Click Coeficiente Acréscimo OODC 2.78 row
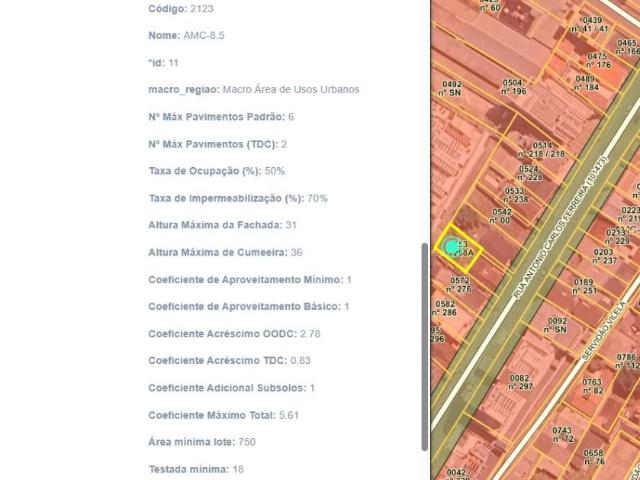Viewport: 640px width, 480px height. (234, 333)
